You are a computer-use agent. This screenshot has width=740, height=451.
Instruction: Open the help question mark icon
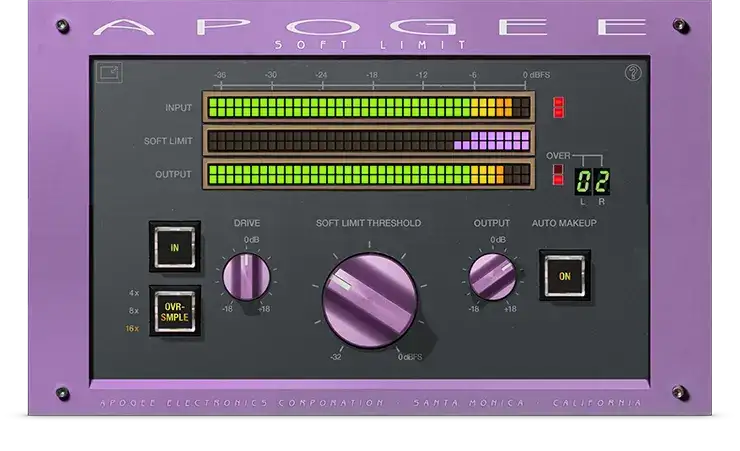tap(633, 73)
